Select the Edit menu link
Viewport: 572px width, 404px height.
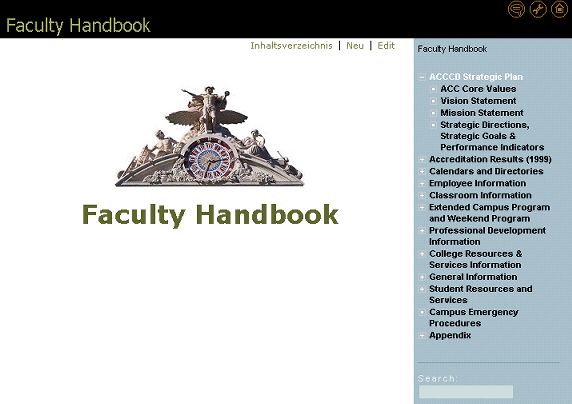tap(386, 46)
